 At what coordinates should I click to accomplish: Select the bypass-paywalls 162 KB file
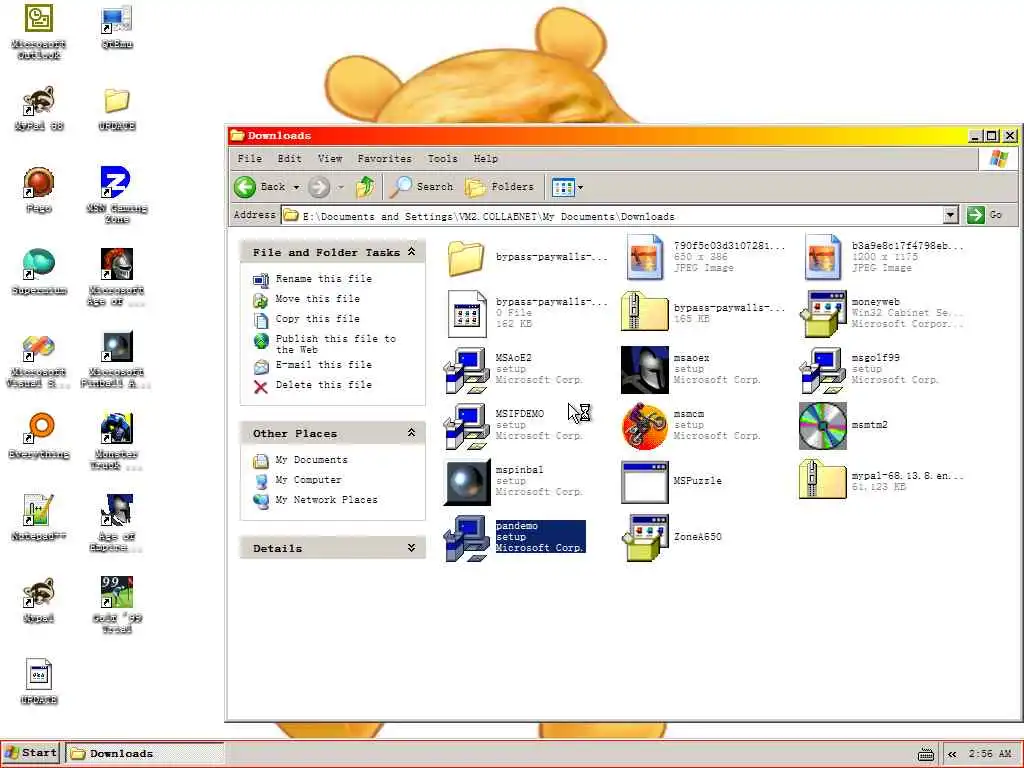point(466,313)
